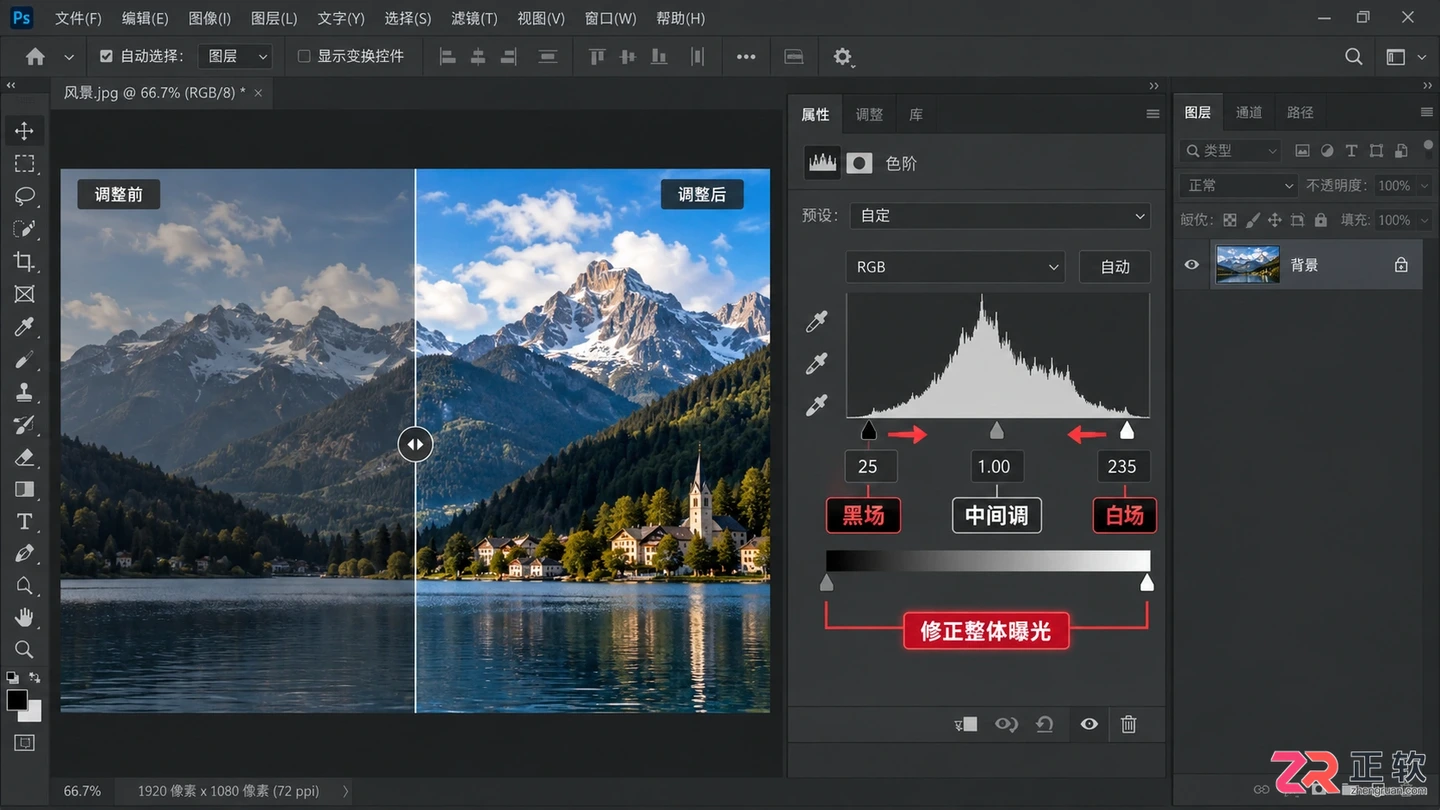Viewport: 1440px width, 810px height.
Task: Open the 正常 blend mode dropdown
Action: point(1239,185)
